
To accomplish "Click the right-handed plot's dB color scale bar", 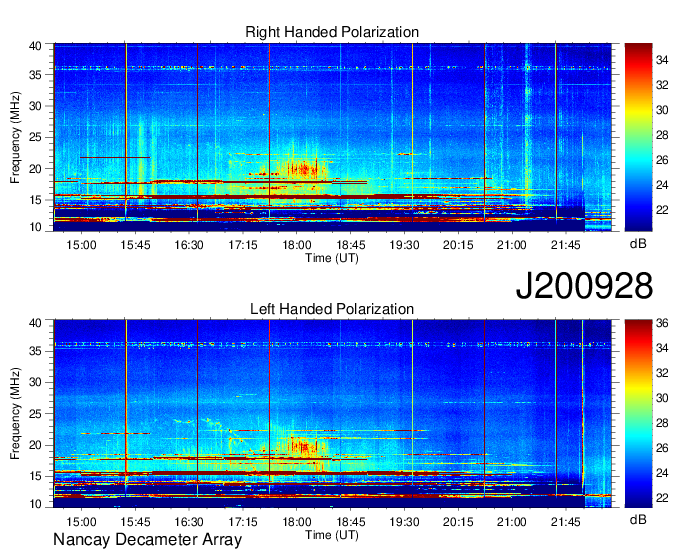I will click(x=638, y=137).
